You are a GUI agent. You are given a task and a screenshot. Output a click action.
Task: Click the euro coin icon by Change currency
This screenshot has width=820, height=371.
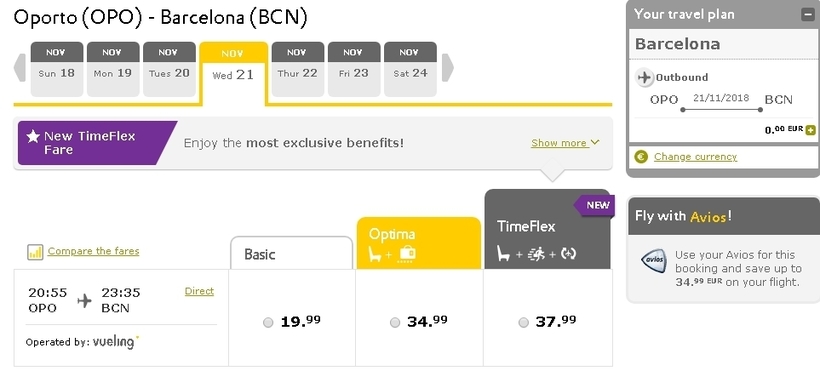(641, 156)
